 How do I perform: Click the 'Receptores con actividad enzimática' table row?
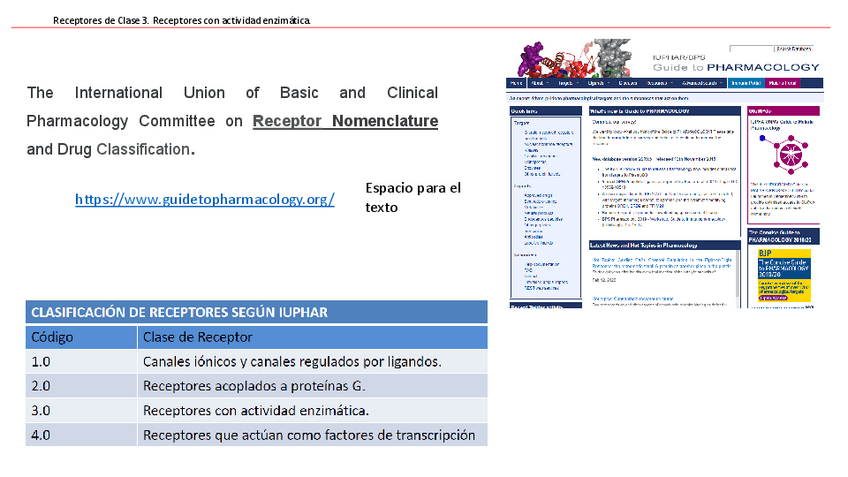click(257, 411)
